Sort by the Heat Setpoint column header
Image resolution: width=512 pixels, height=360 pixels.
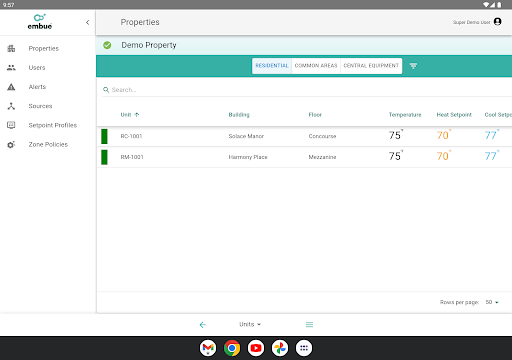tap(454, 115)
